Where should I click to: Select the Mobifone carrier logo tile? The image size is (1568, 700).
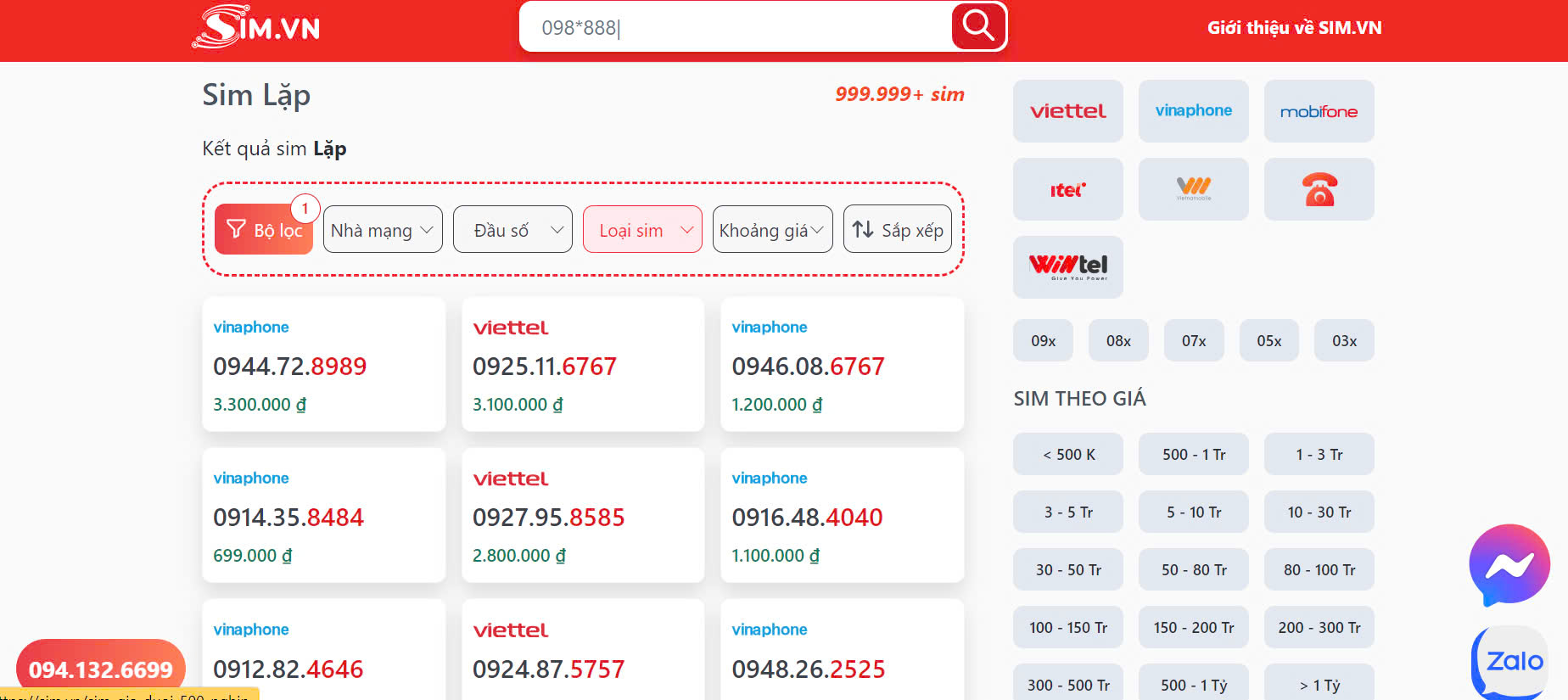coord(1319,111)
